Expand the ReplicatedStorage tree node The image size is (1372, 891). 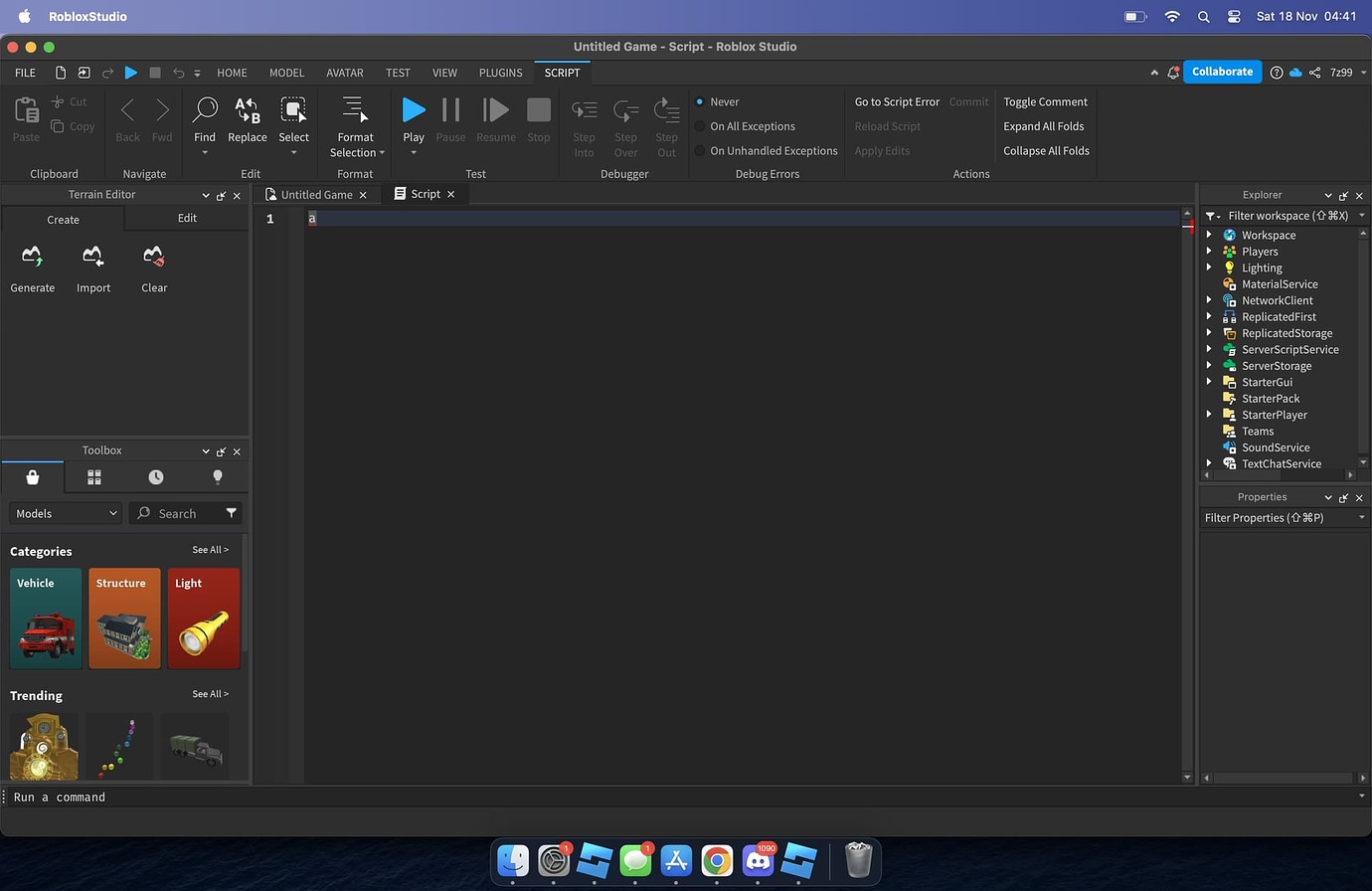1209,333
